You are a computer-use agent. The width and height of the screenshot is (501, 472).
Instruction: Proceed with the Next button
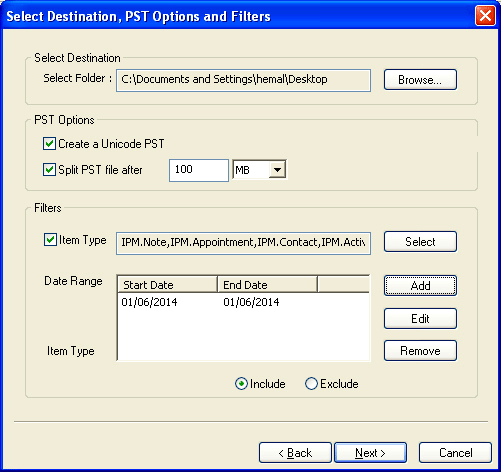point(370,453)
